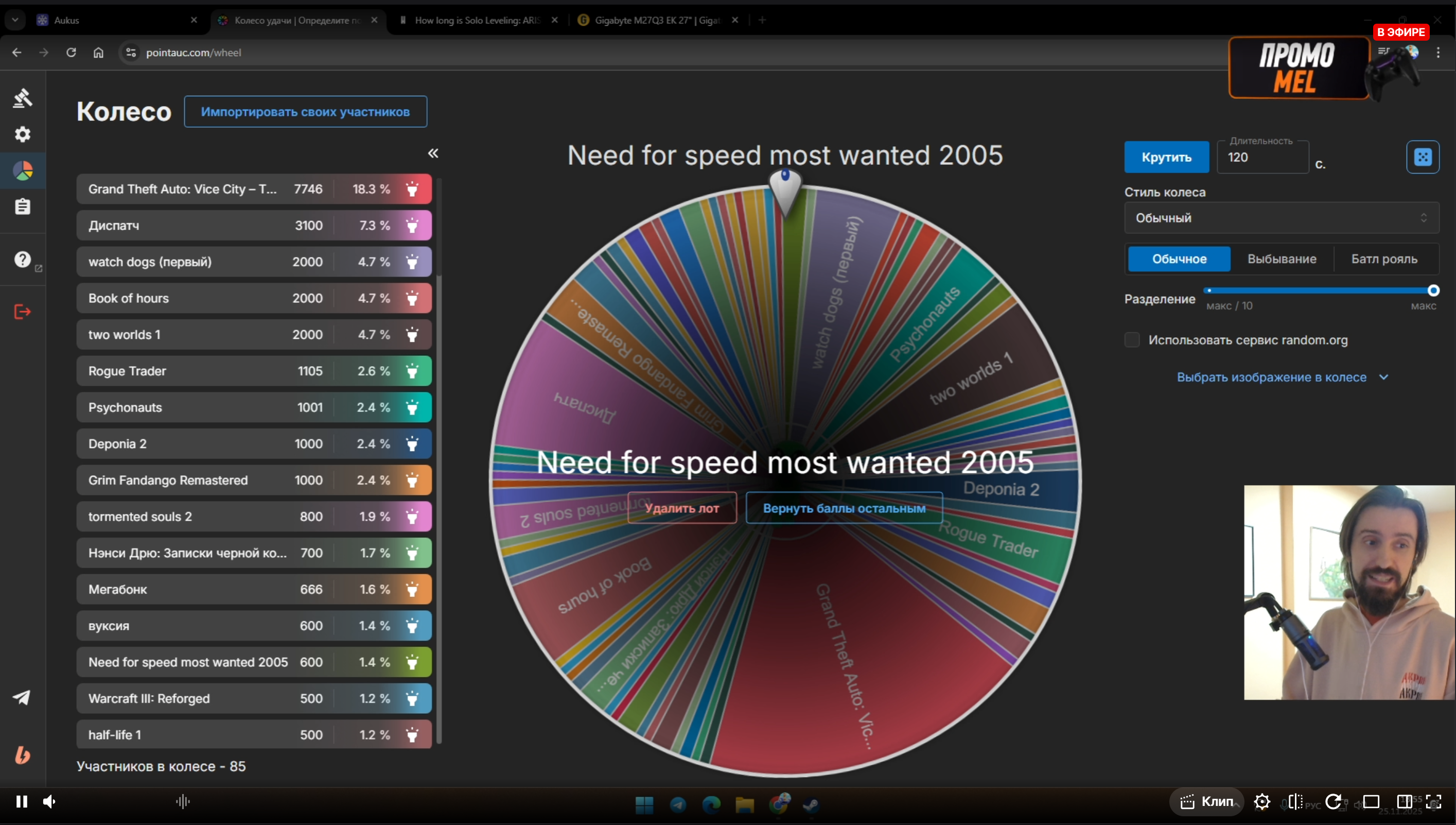Enable the 'Использовать сервис random.org' checkbox

[x=1132, y=340]
